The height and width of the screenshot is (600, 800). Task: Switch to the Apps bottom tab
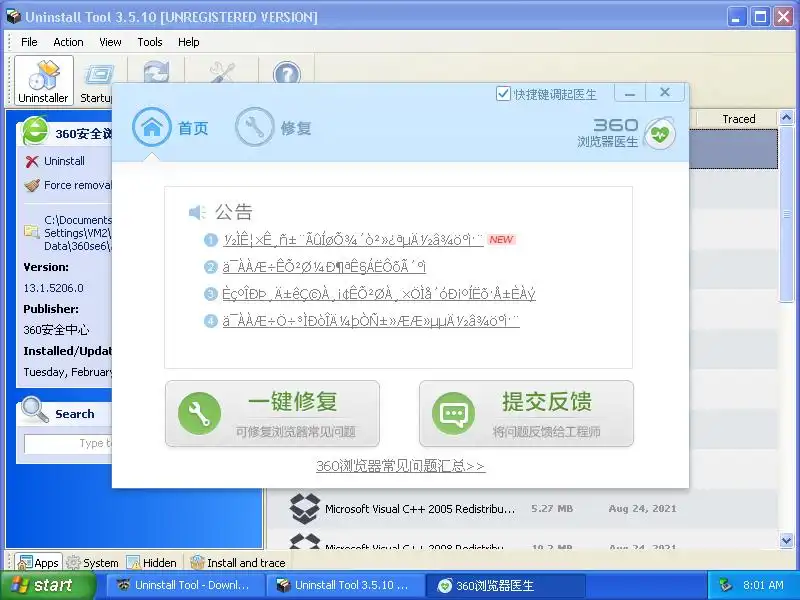tap(38, 562)
